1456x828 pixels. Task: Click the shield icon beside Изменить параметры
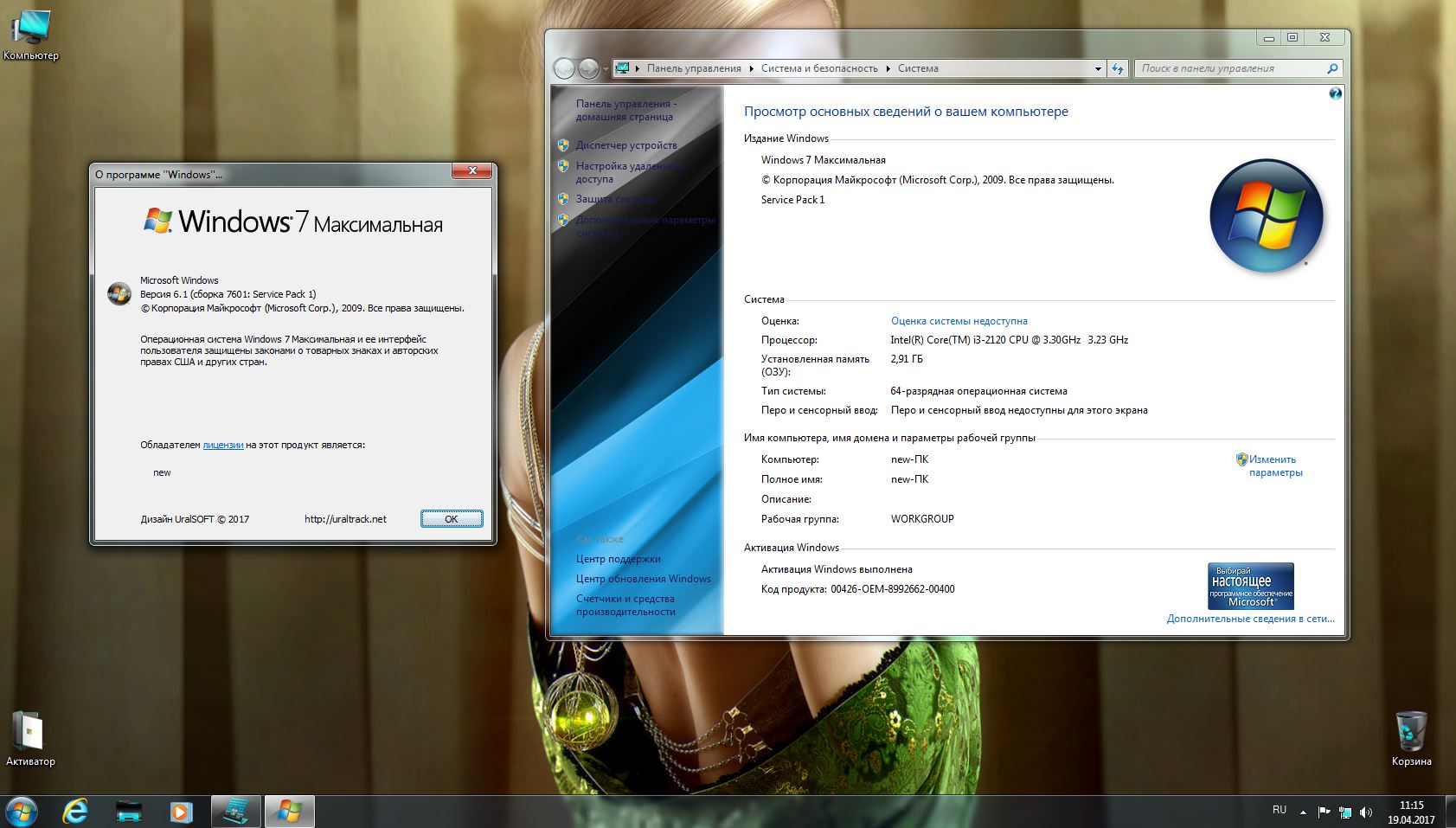point(1241,459)
